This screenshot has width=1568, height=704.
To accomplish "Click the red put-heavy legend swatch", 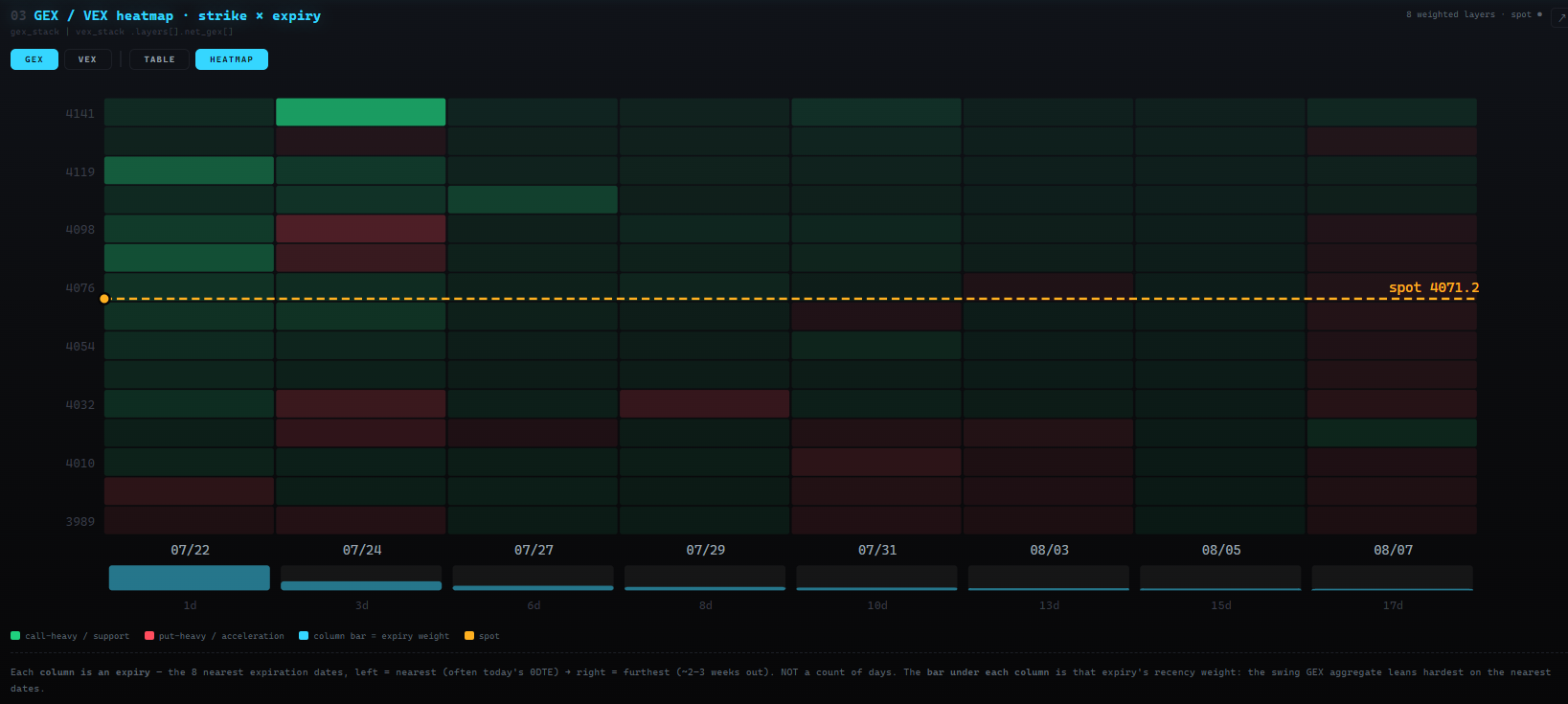I will pyautogui.click(x=149, y=636).
